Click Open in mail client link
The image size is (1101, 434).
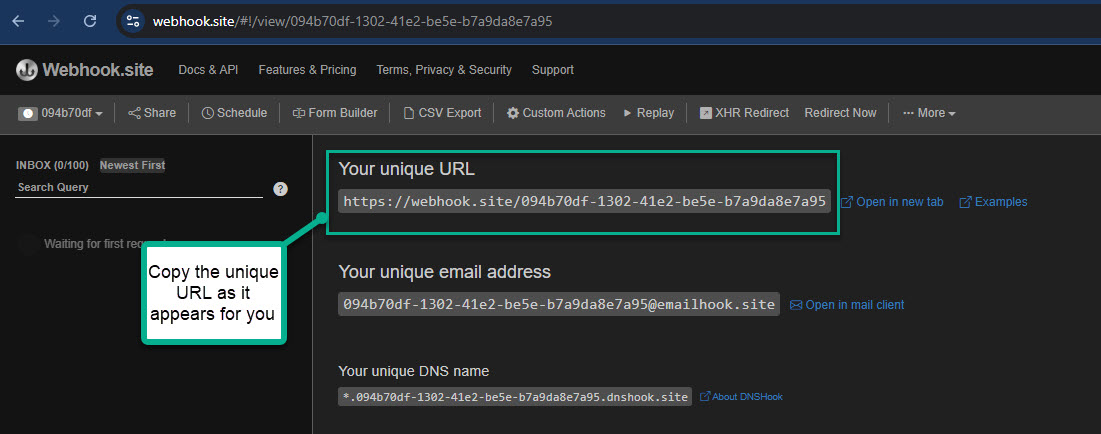pyautogui.click(x=847, y=305)
